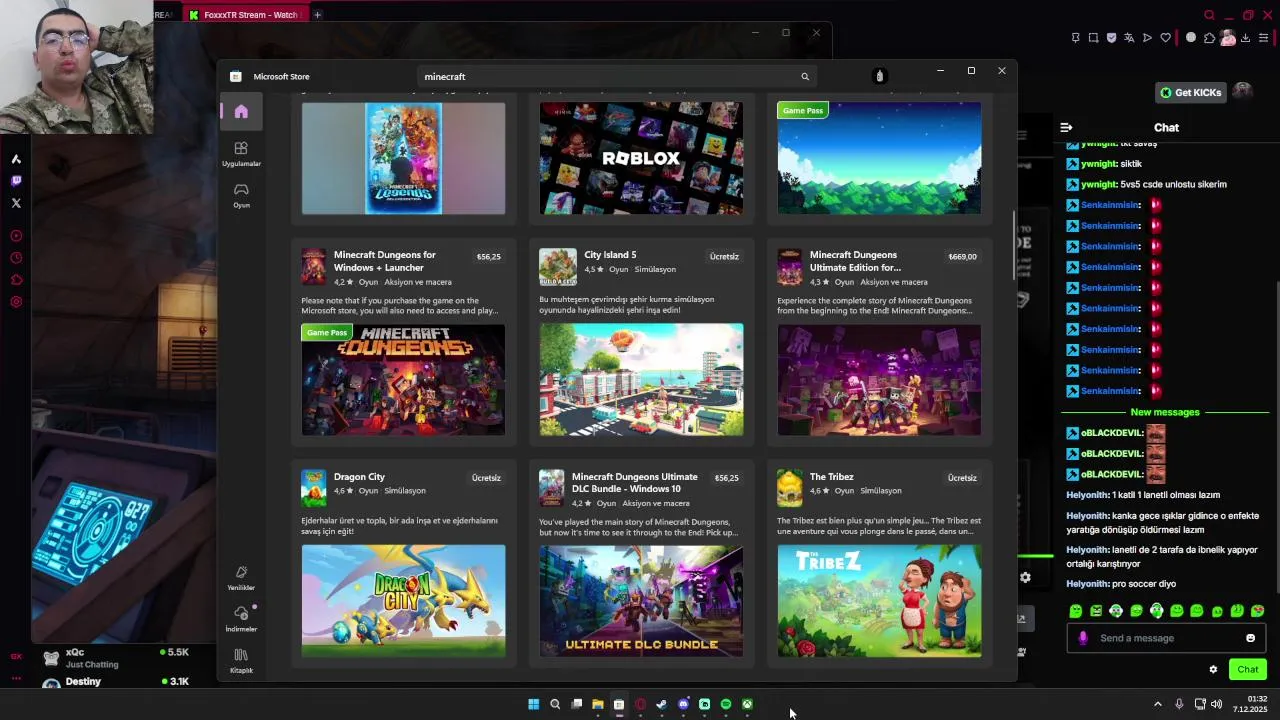The height and width of the screenshot is (720, 1280).
Task: Open taskbar Search icon
Action: point(555,704)
